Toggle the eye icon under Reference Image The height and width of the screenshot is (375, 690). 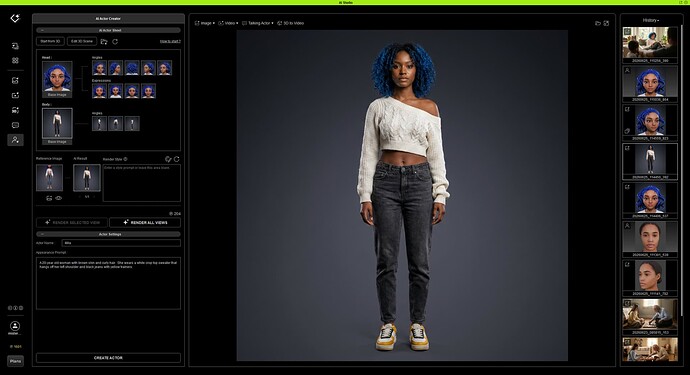pos(59,198)
